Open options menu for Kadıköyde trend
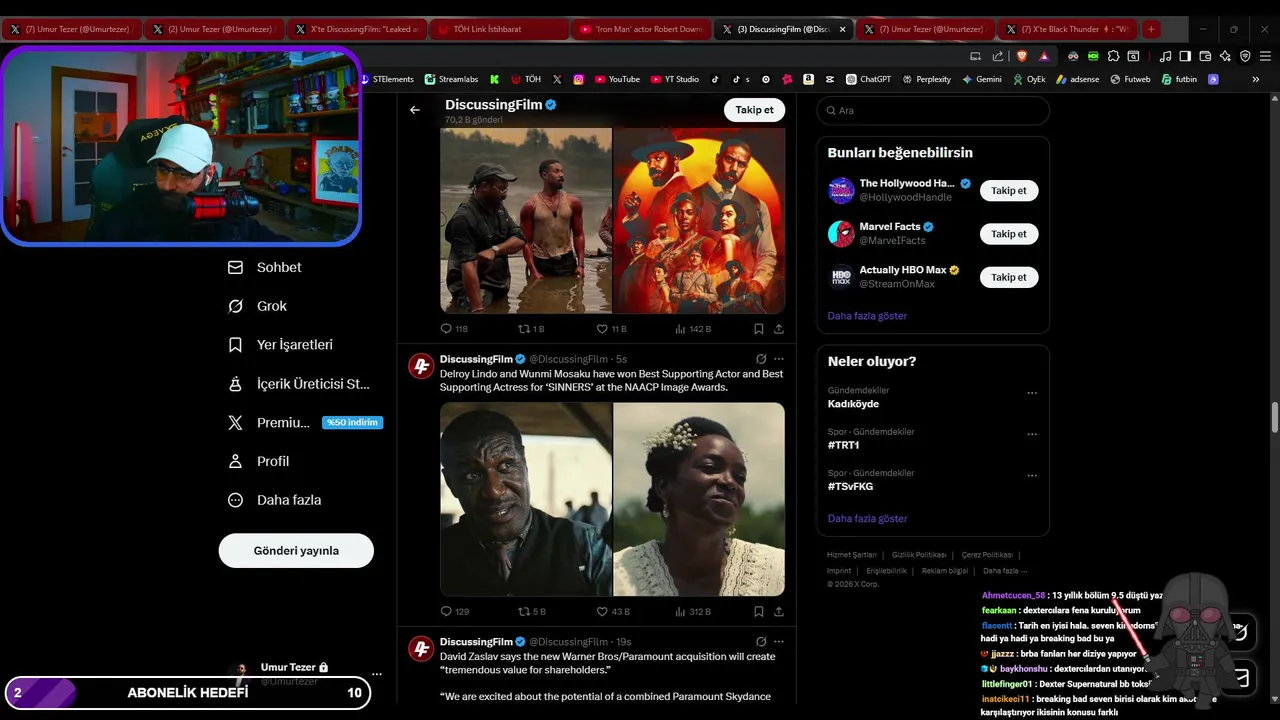 [x=1032, y=393]
